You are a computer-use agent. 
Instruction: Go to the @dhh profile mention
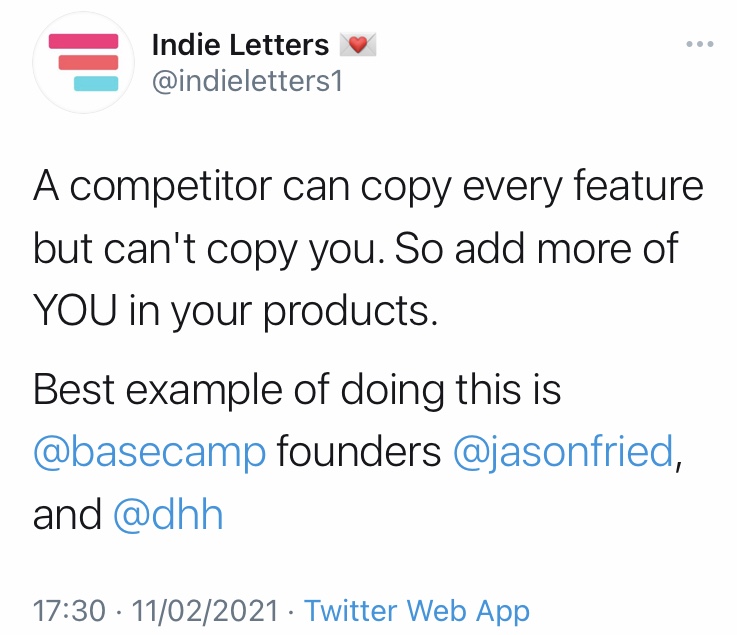[x=168, y=515]
